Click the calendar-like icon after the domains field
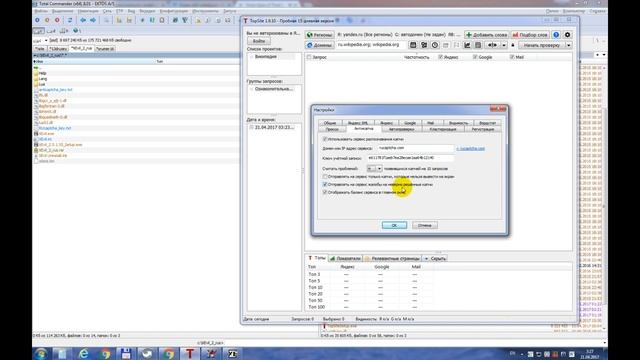 pos(413,45)
